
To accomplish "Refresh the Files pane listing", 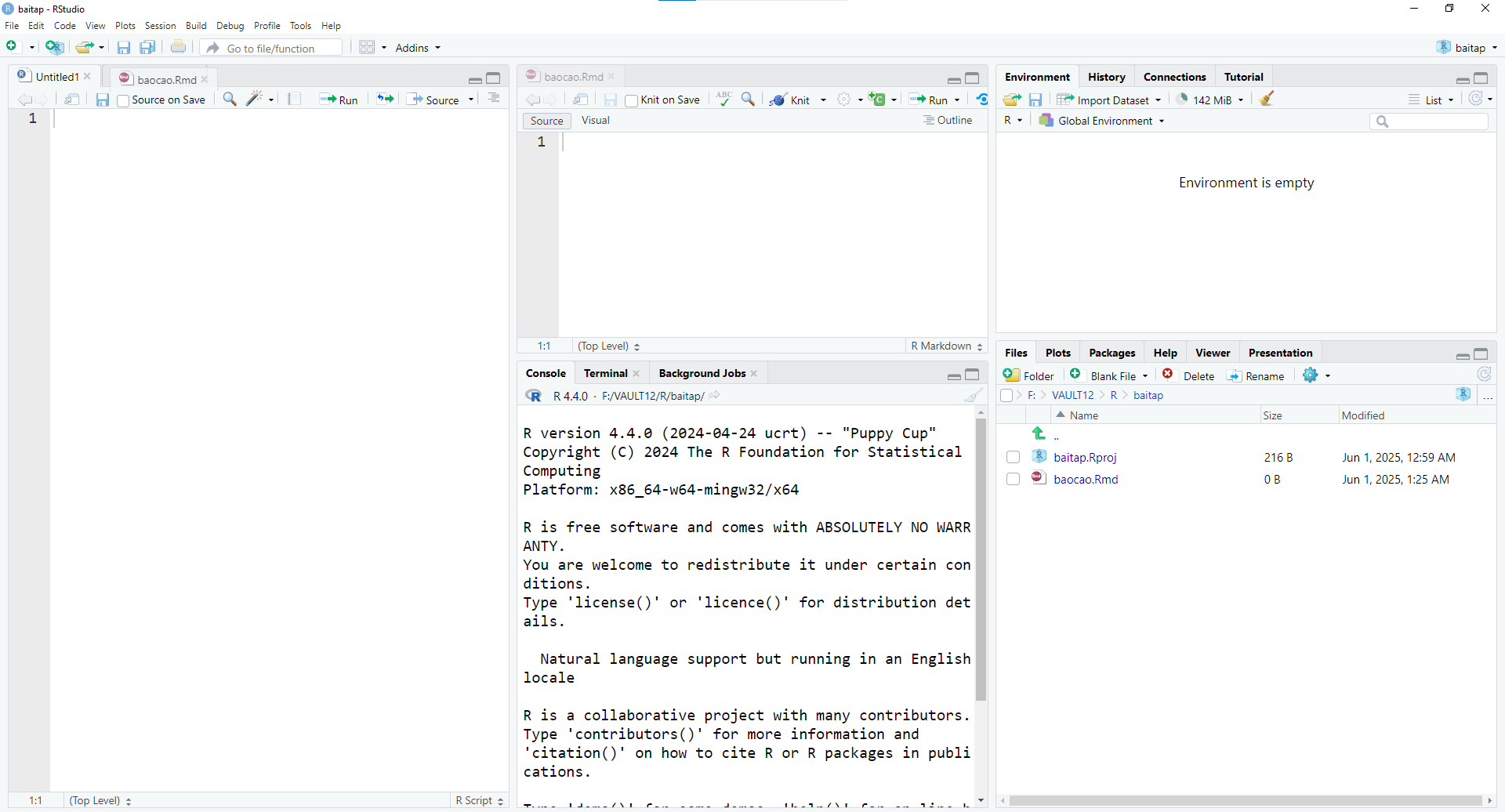I will 1484,375.
